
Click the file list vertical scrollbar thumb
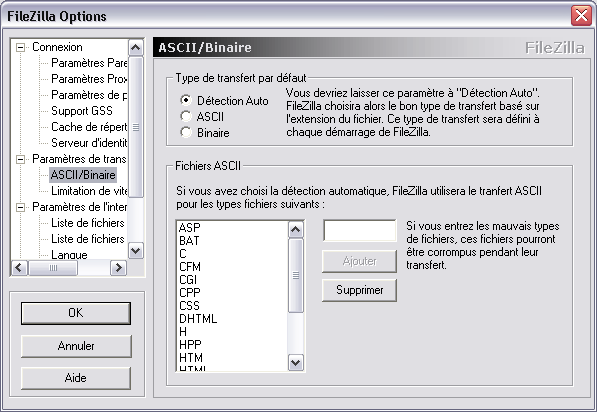coord(296,276)
